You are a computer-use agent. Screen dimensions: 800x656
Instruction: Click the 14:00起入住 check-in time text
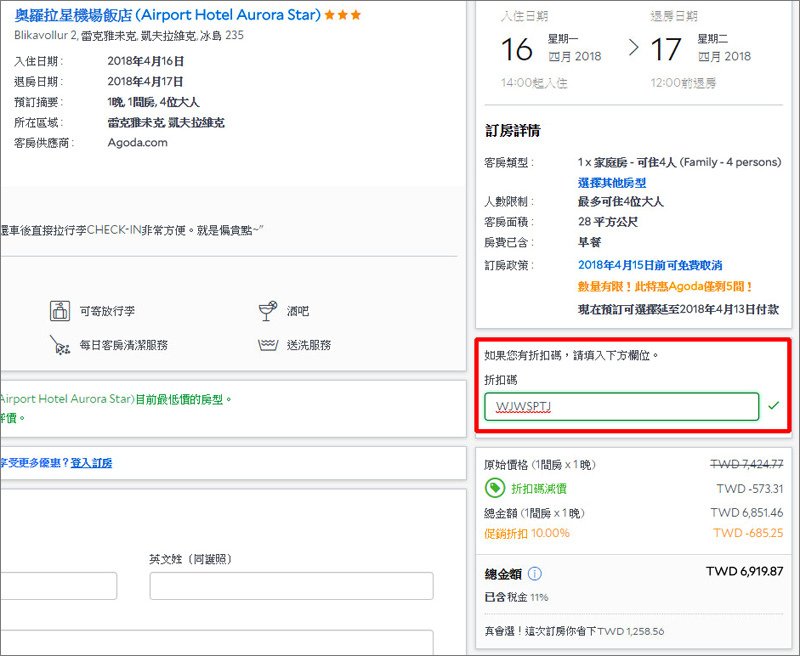[534, 83]
